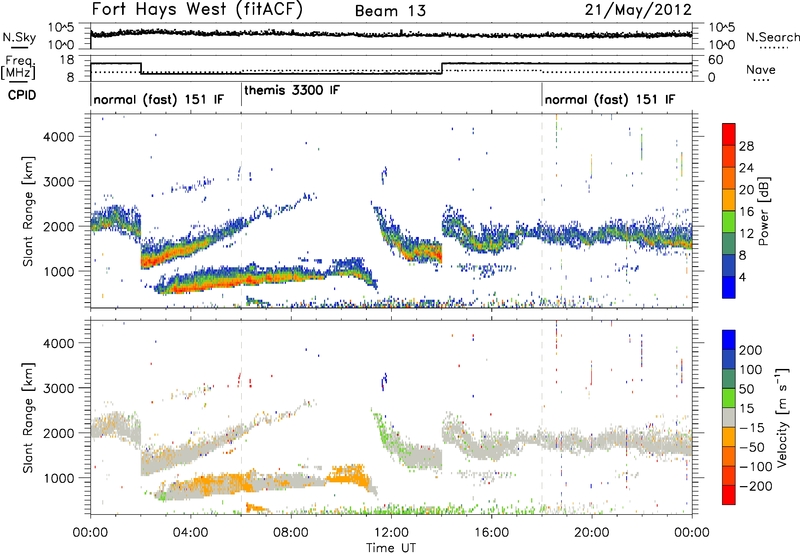Click the 08:00 time tick label
Viewport: 800px width, 554px height.
(291, 533)
